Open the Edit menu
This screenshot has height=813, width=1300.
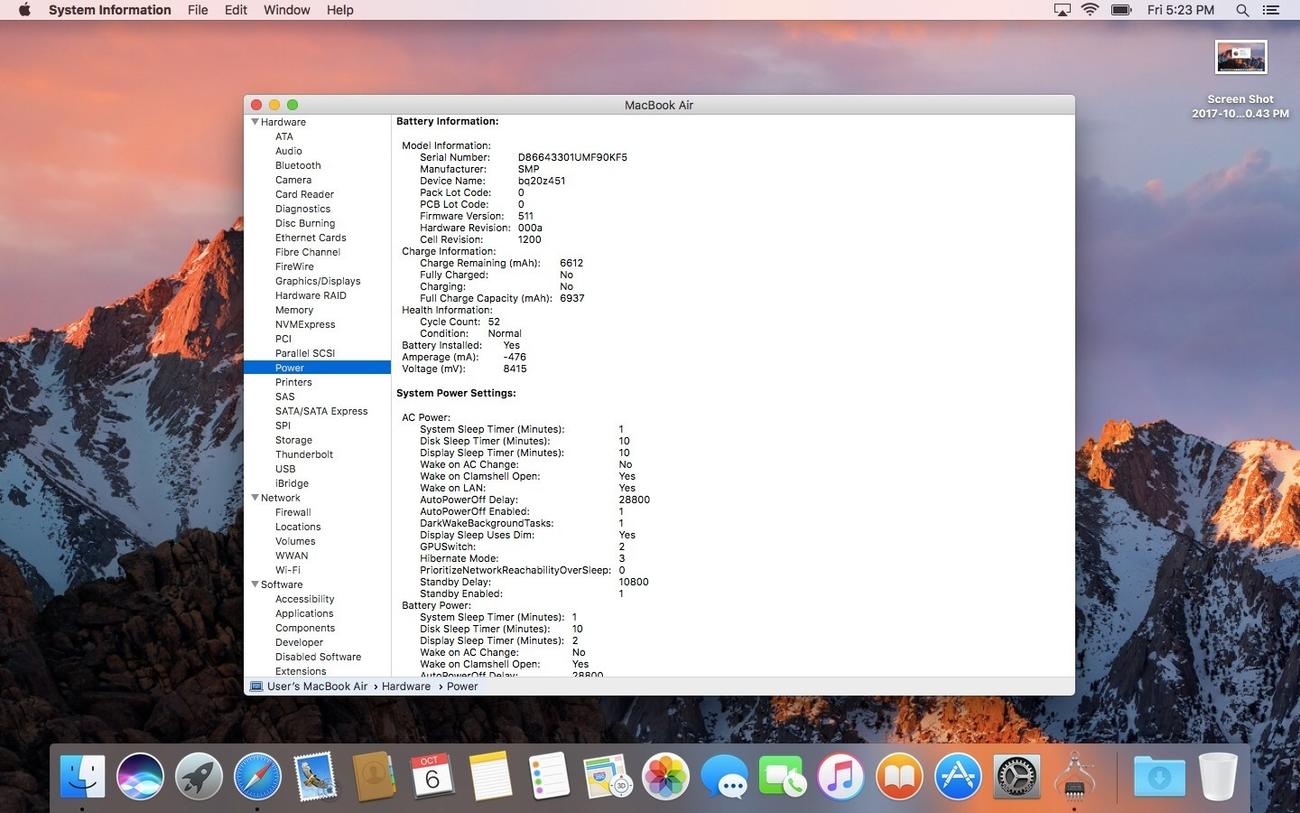(x=236, y=10)
